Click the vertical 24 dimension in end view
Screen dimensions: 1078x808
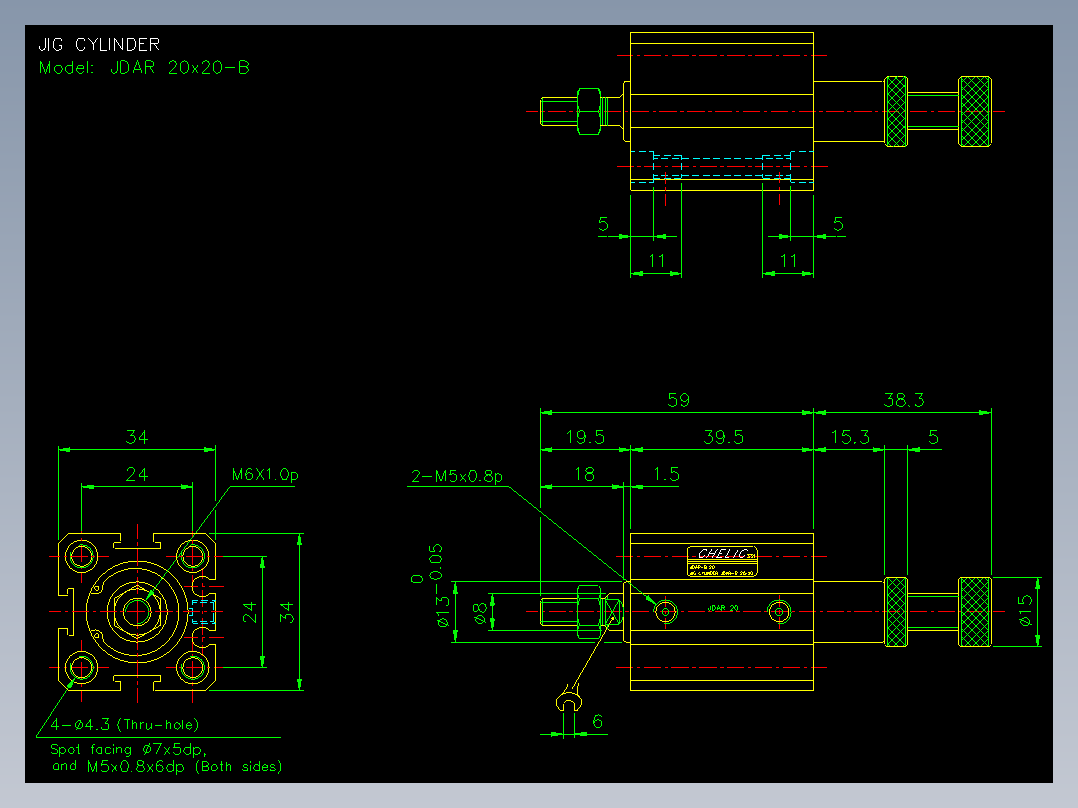coord(249,611)
